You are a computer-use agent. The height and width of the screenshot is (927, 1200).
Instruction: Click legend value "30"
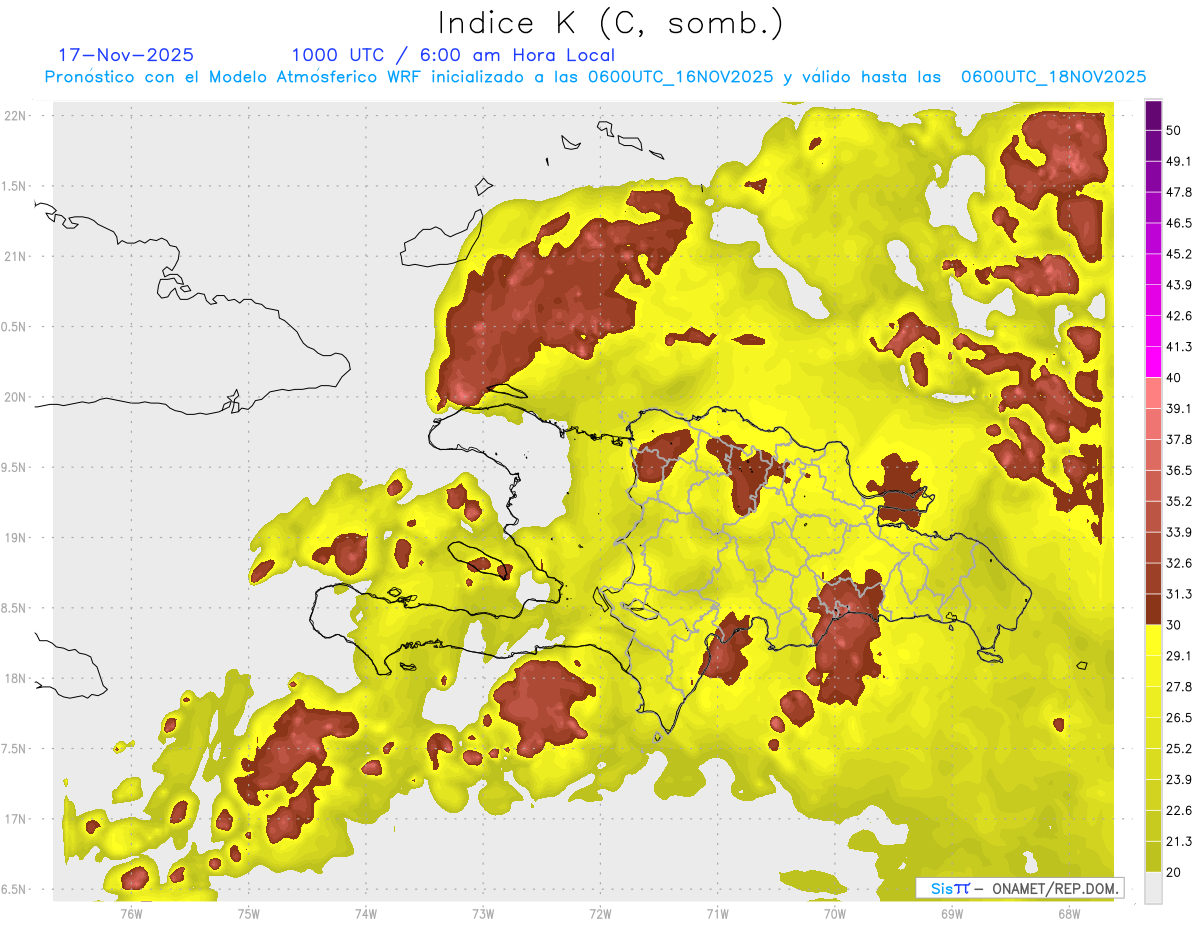pyautogui.click(x=1174, y=625)
